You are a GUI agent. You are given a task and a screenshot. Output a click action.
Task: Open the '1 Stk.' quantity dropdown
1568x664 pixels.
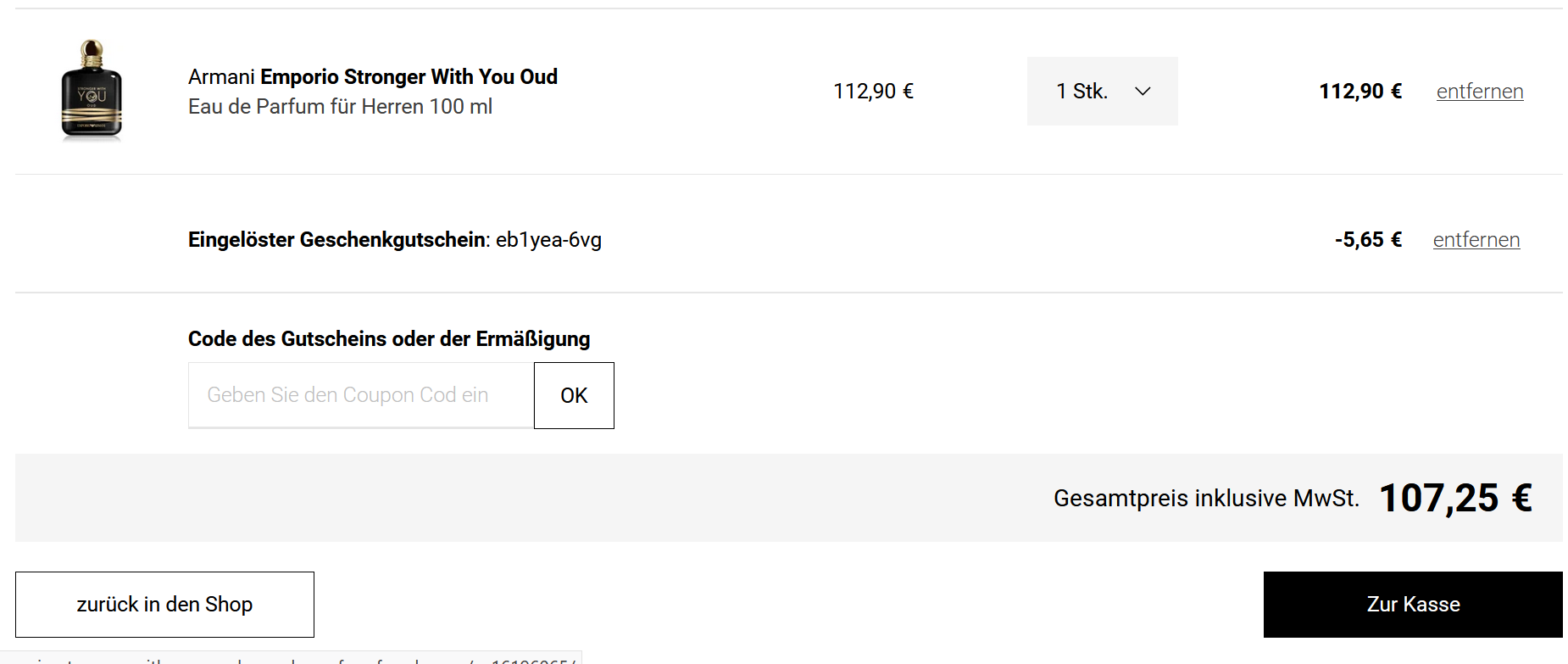1101,92
